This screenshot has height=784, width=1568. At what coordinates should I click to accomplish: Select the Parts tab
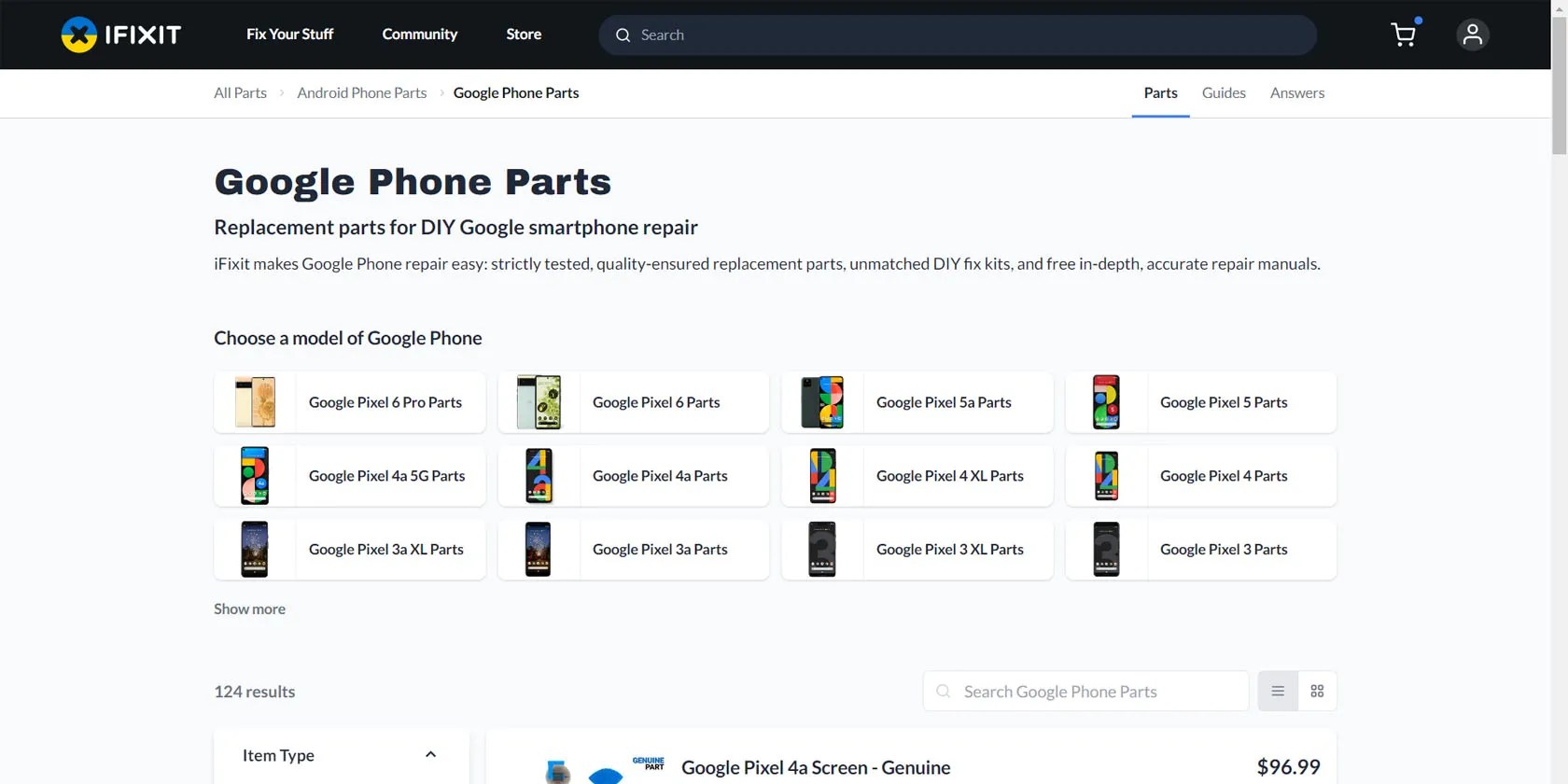[1160, 93]
